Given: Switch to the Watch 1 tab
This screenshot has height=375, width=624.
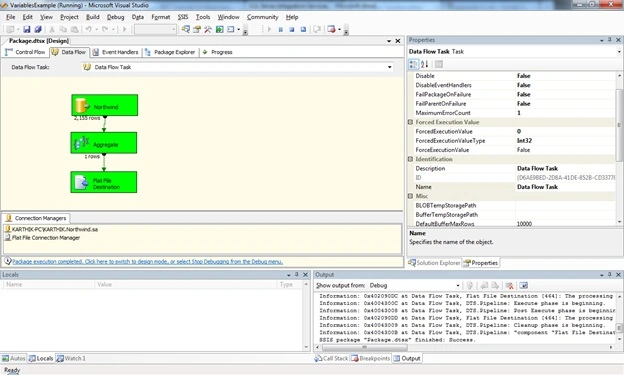Looking at the screenshot, I should tap(71, 358).
